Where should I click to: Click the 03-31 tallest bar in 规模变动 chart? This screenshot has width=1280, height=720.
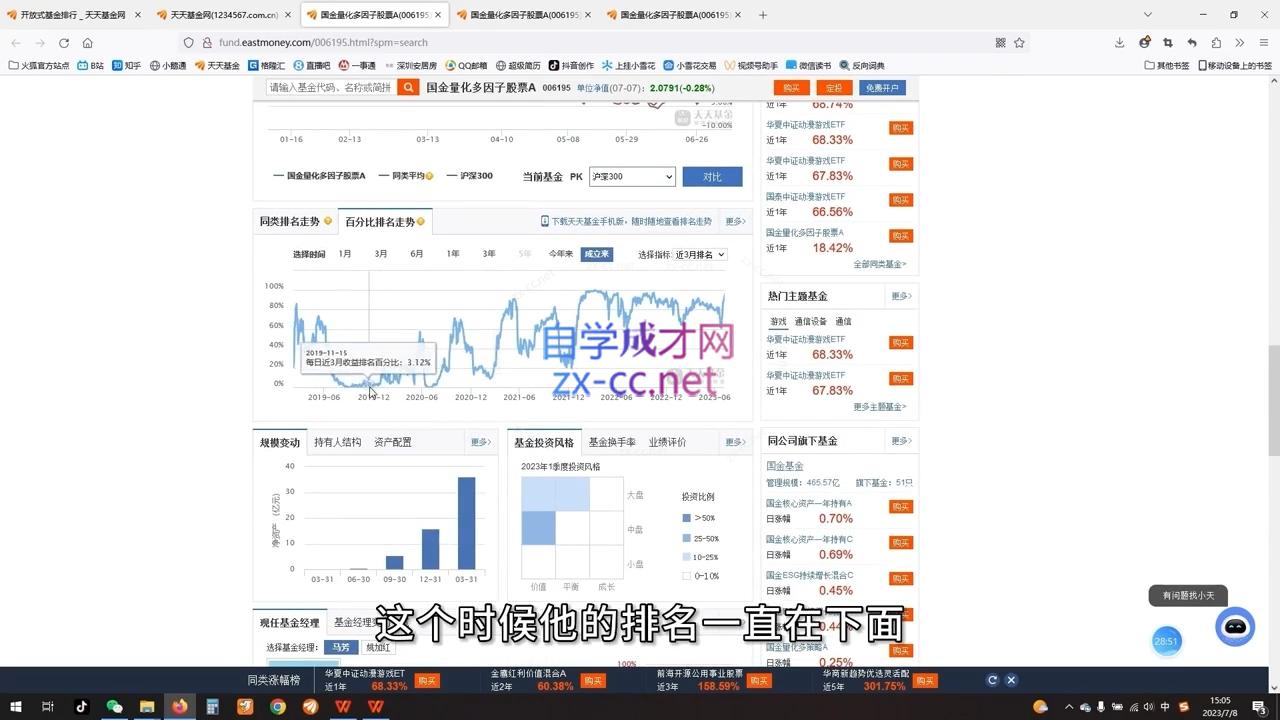[466, 523]
